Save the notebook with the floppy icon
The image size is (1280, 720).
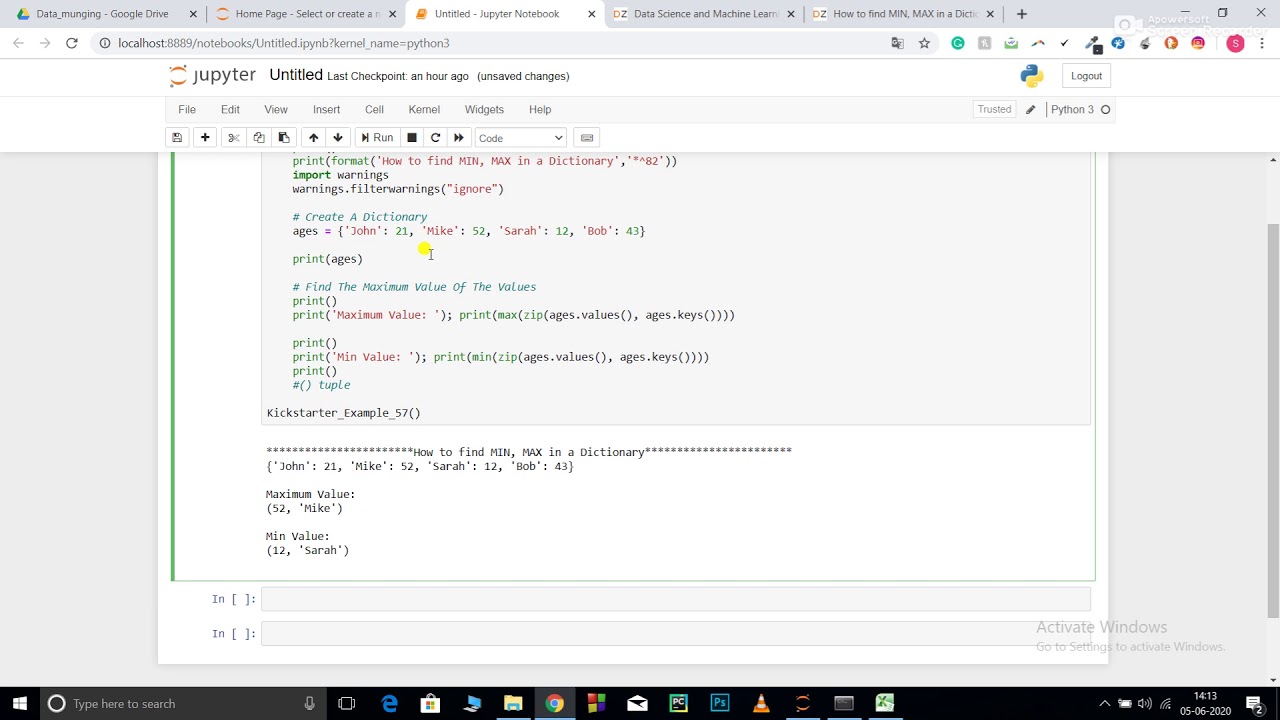click(177, 138)
